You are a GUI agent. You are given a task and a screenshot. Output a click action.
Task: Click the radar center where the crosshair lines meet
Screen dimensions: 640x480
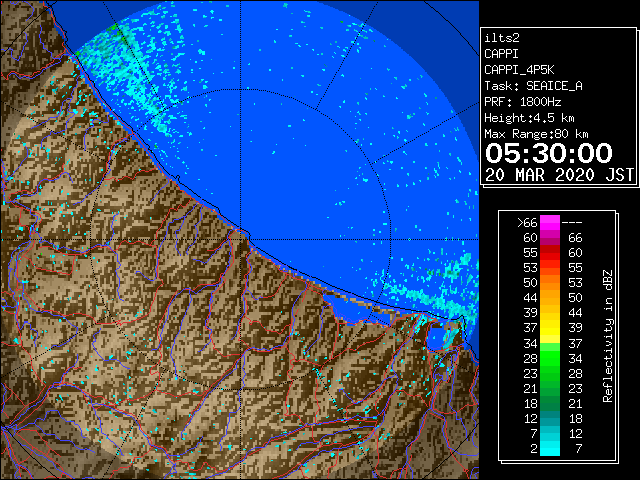241,240
